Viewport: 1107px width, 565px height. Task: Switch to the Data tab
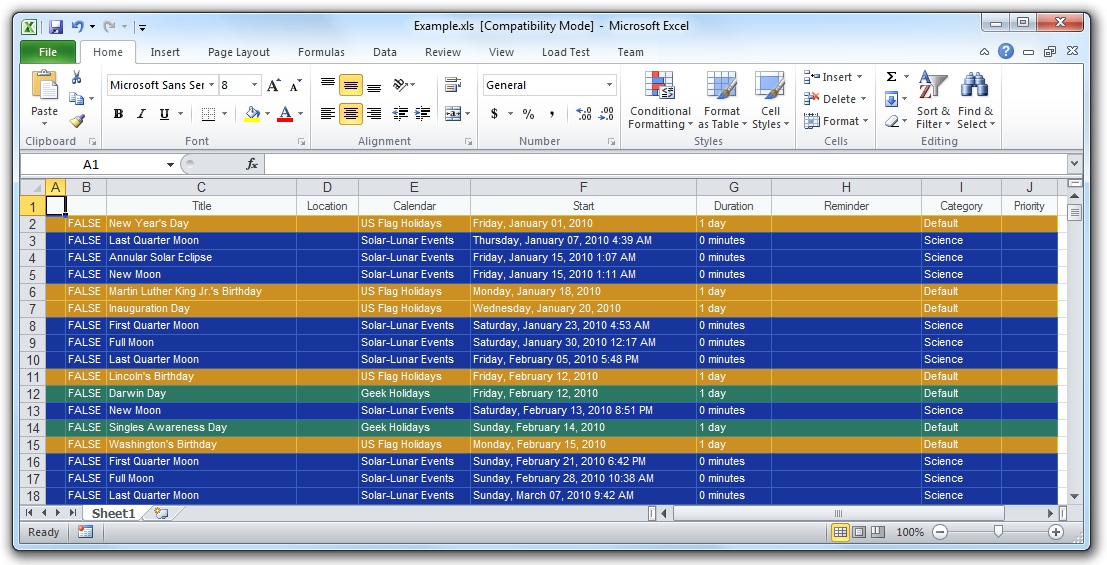[385, 52]
